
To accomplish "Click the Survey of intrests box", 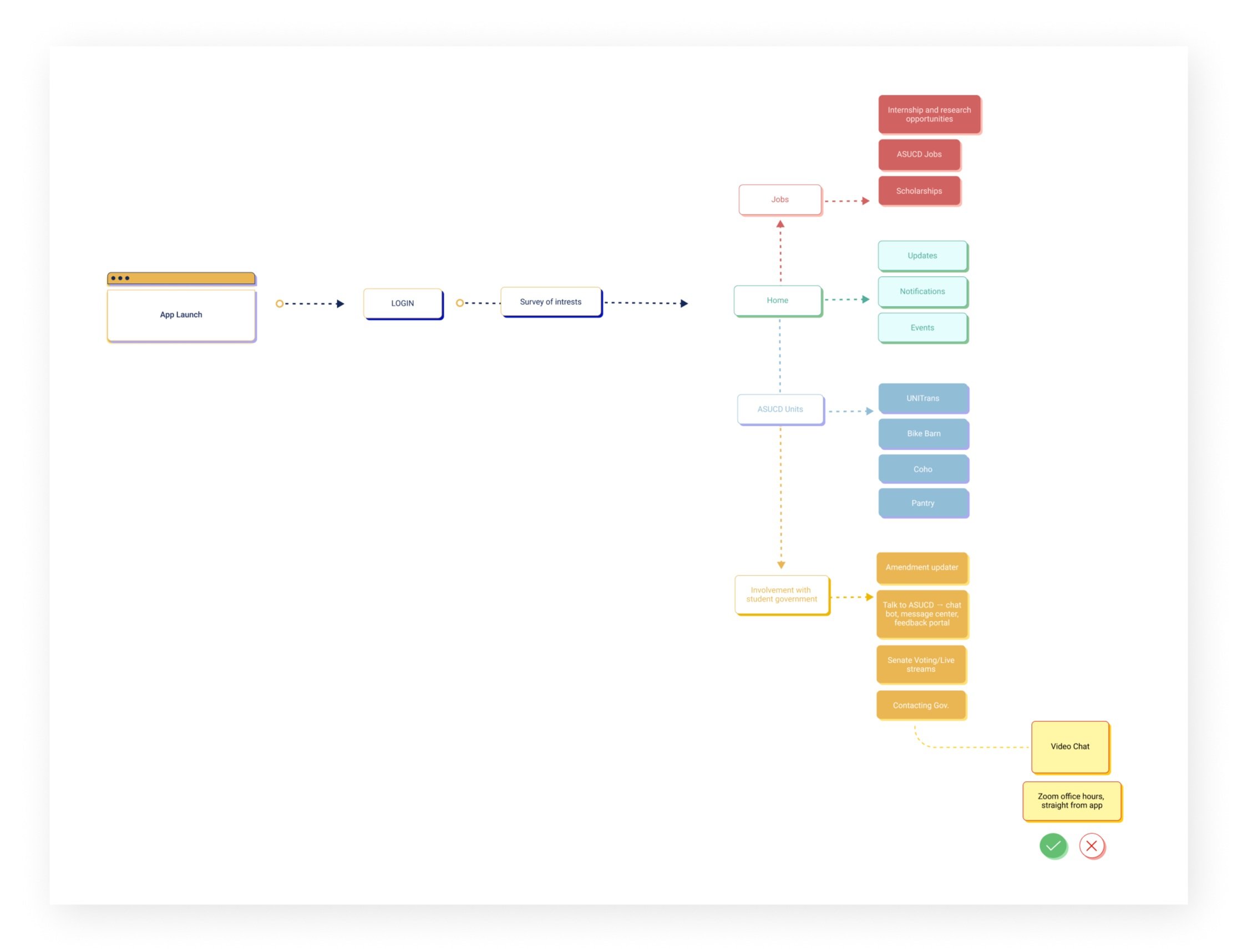I will [550, 302].
